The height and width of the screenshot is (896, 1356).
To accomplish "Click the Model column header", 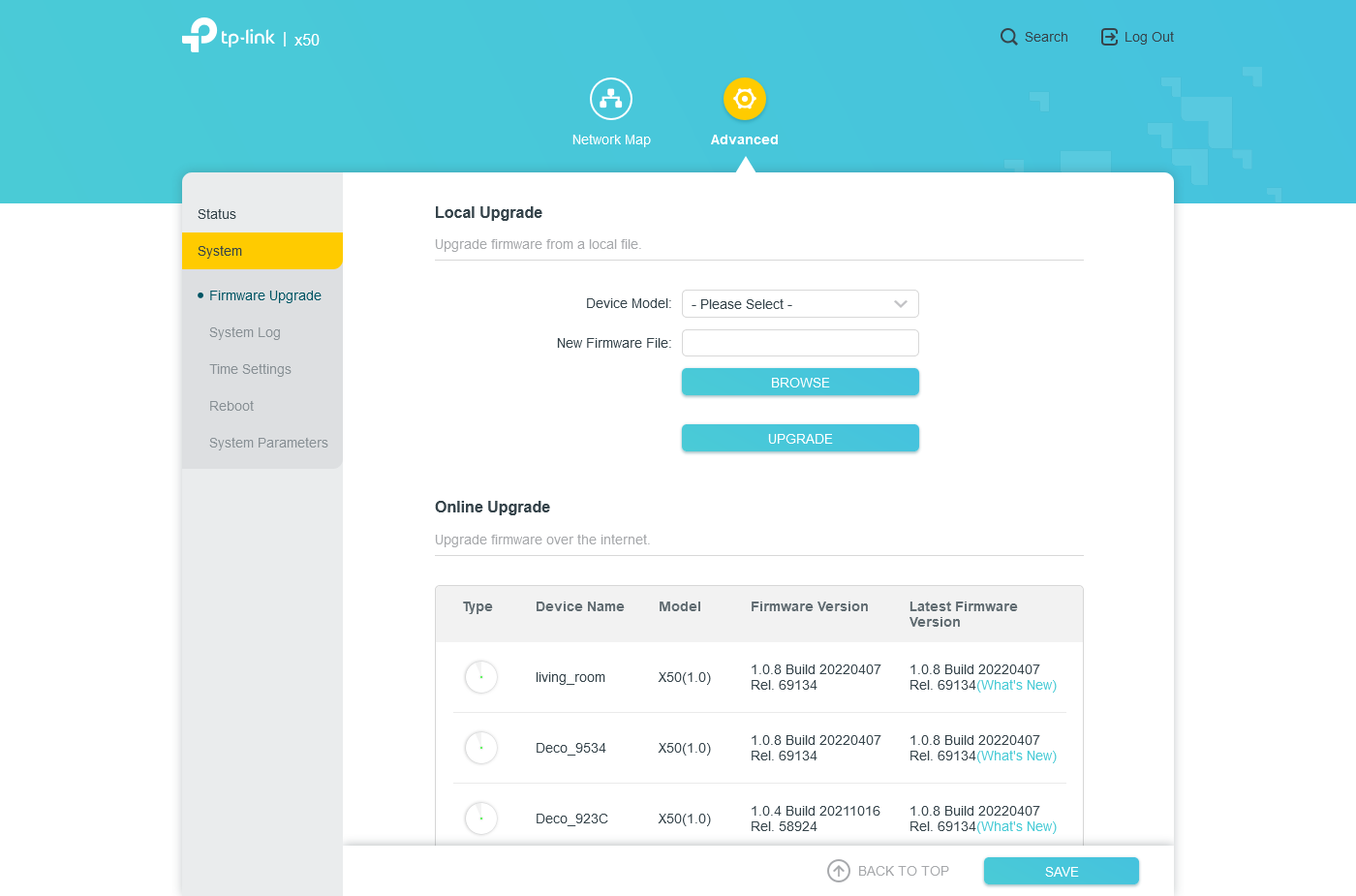I will (x=680, y=606).
